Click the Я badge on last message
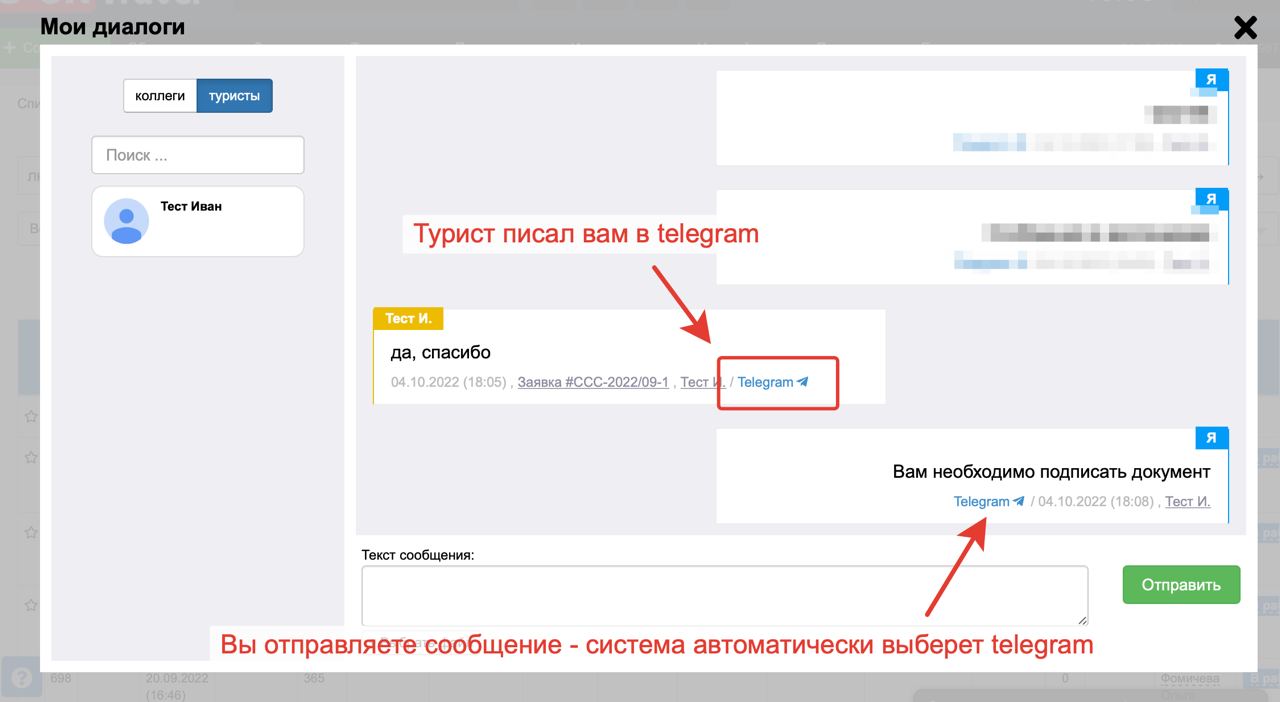1280x702 pixels. (x=1211, y=438)
